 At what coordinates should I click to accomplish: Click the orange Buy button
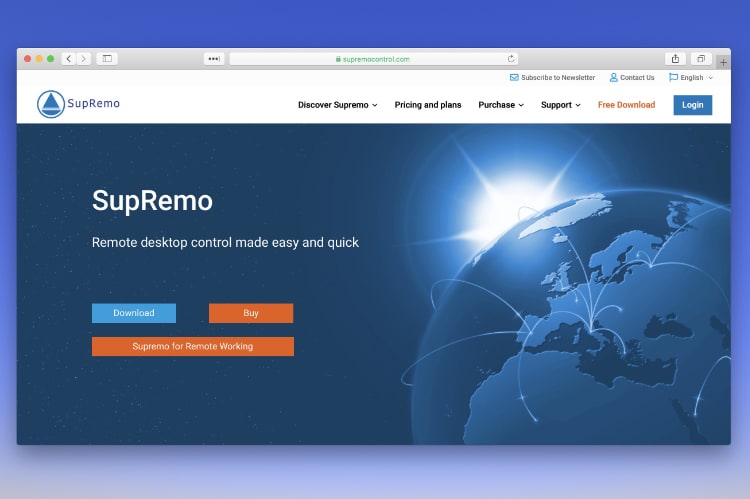point(251,313)
